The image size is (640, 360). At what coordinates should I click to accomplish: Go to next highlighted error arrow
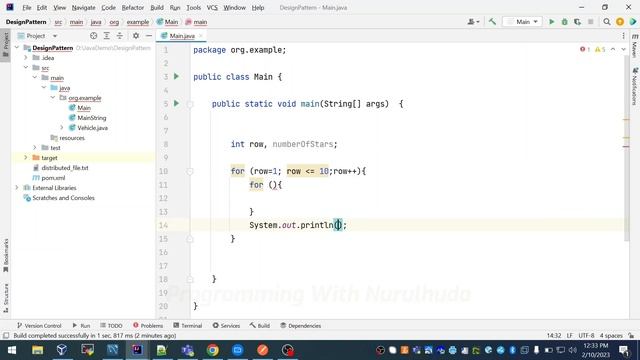point(623,49)
